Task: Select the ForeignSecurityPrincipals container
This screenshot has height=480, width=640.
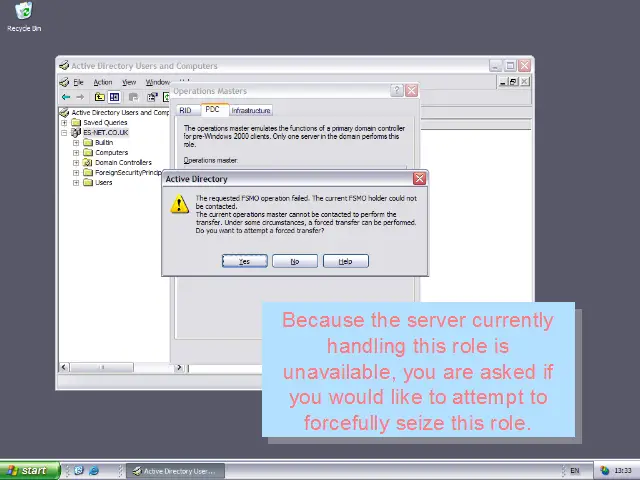Action: click(128, 173)
